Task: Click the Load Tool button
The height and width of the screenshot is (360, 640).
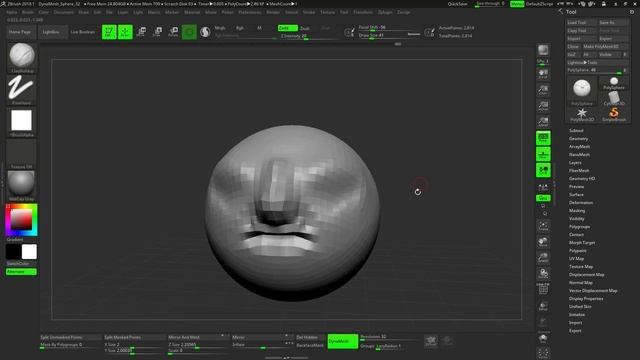Action: pyautogui.click(x=581, y=22)
